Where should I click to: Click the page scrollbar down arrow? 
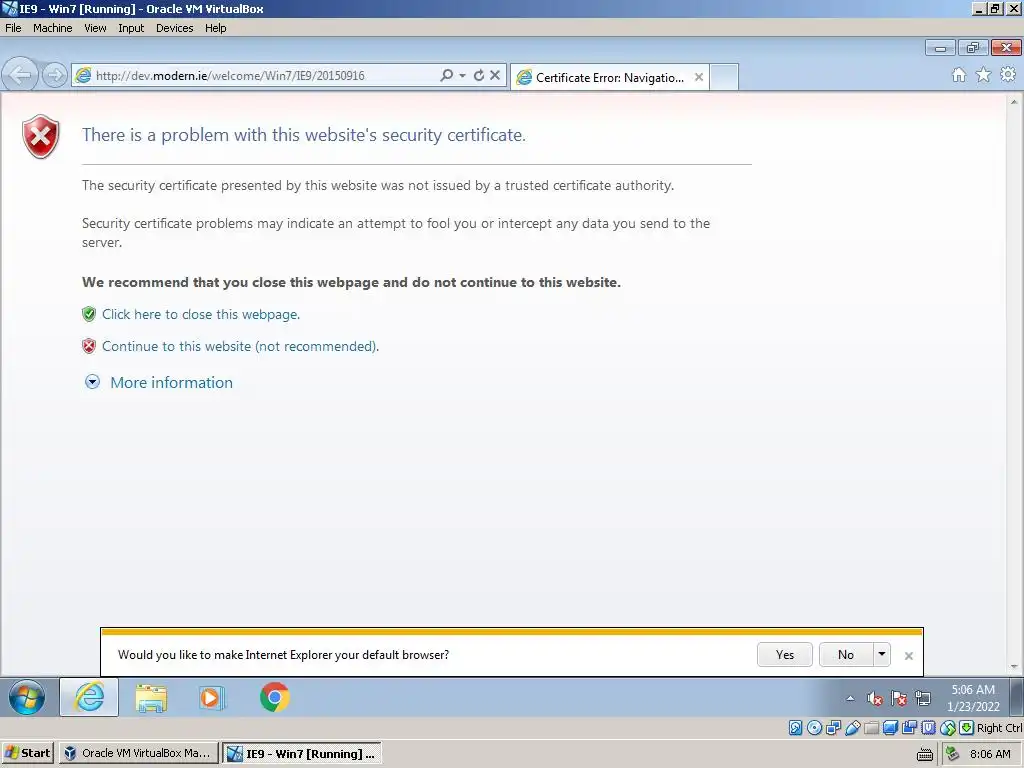[x=1014, y=667]
